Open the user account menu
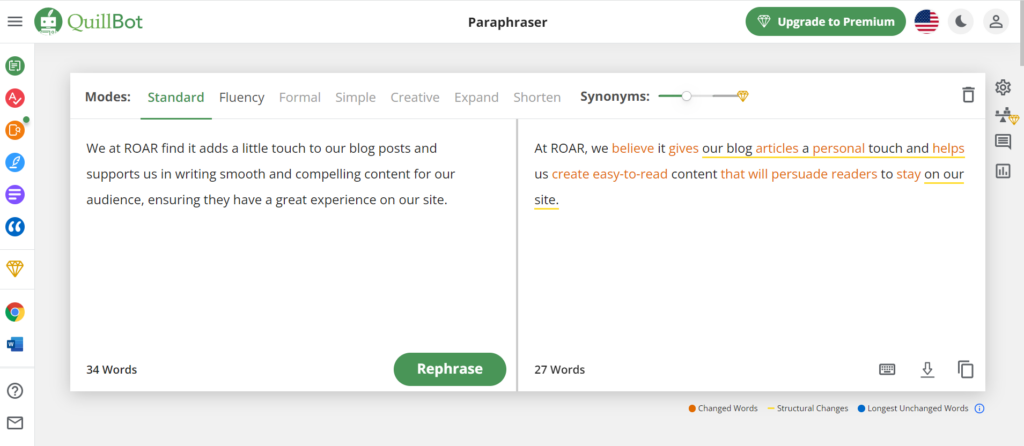Image resolution: width=1024 pixels, height=446 pixels. [995, 21]
